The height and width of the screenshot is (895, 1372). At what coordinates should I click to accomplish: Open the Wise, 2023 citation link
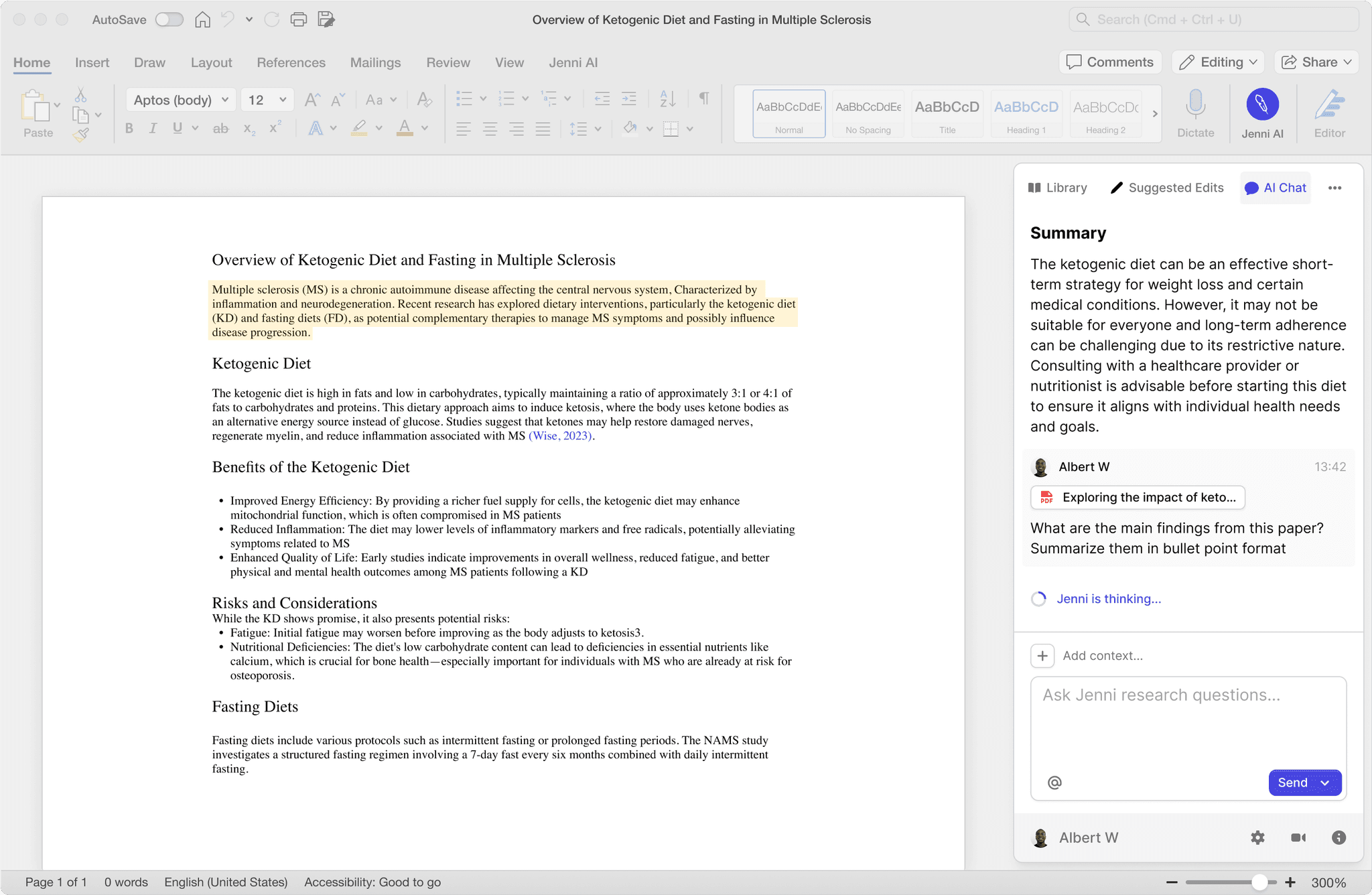pos(560,436)
